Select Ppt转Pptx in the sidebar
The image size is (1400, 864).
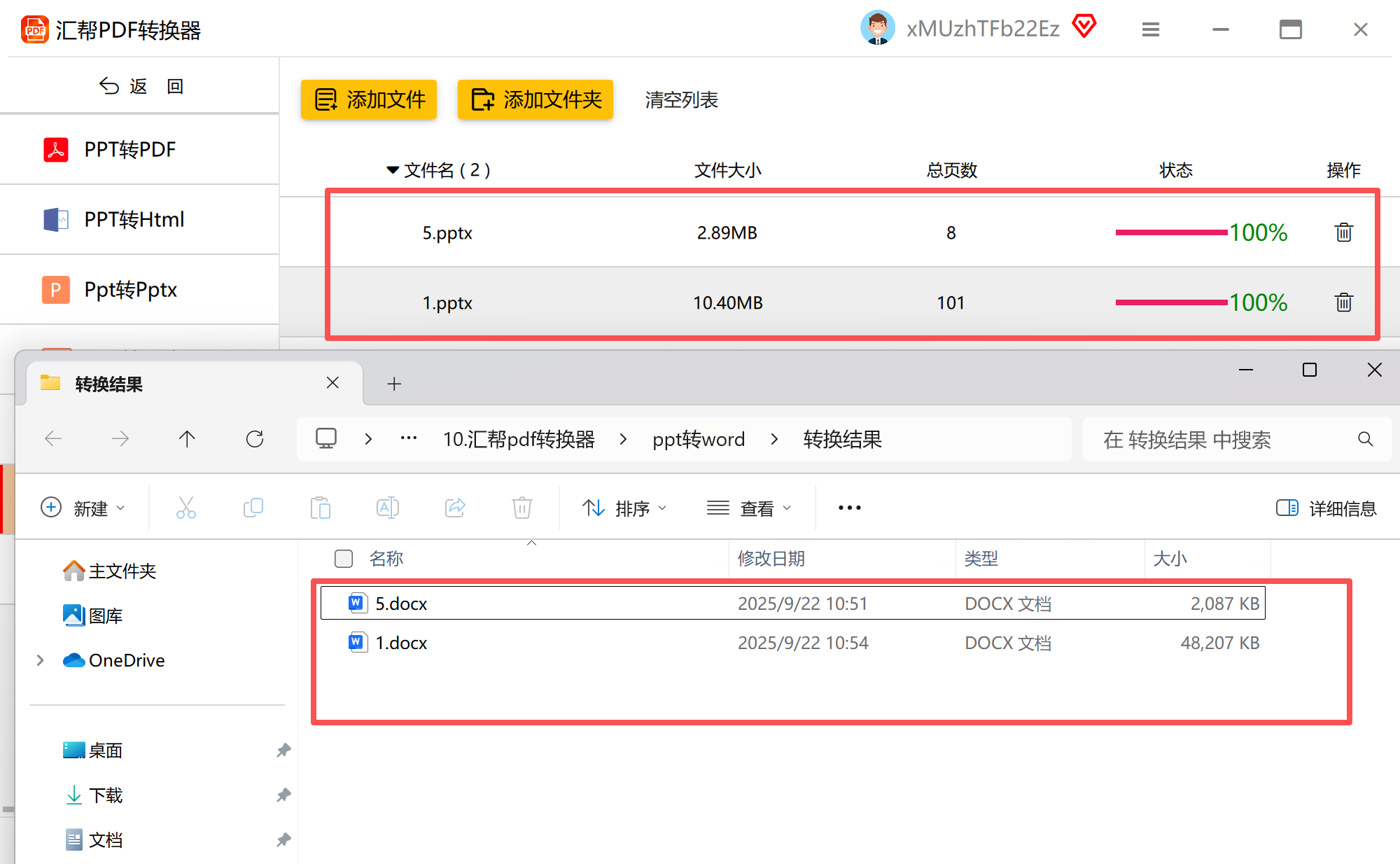(x=130, y=290)
